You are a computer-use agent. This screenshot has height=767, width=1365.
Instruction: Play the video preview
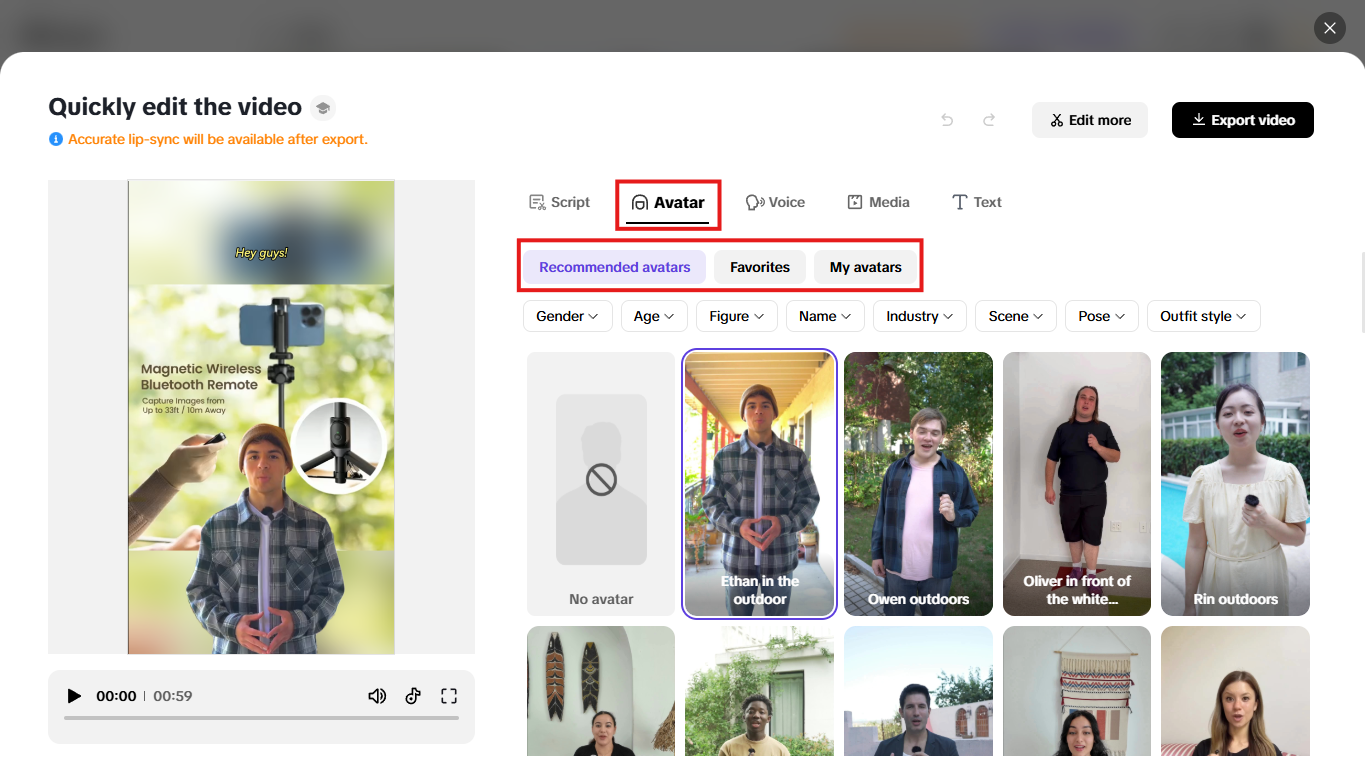(74, 696)
